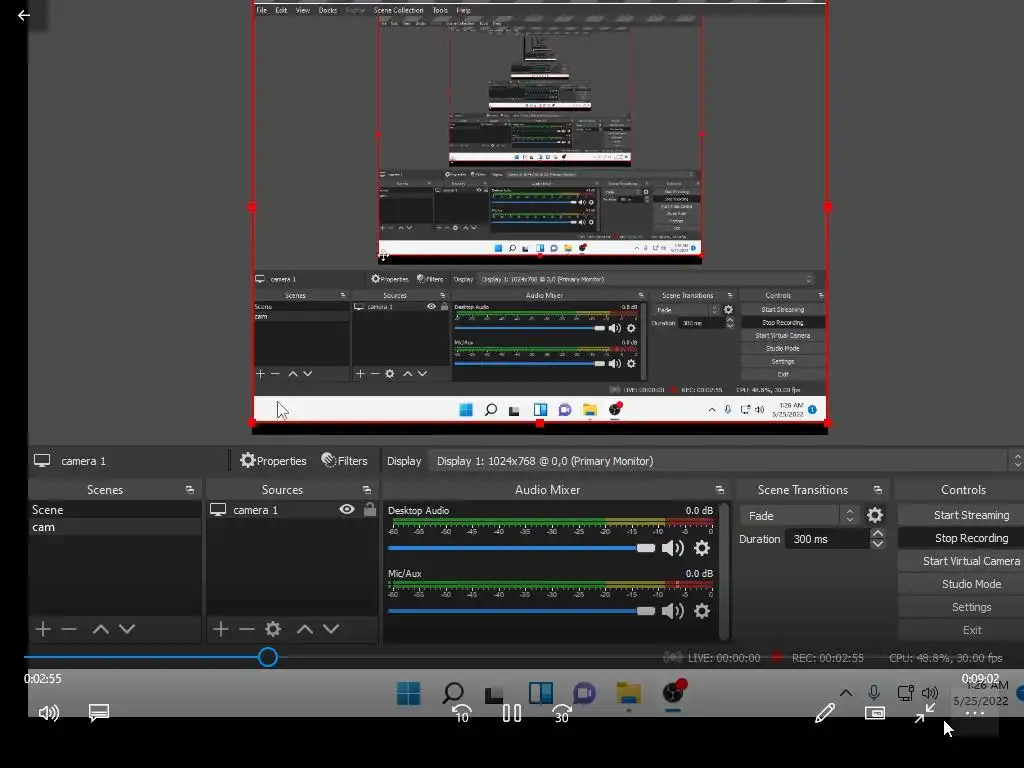Pop out the Audio Mixer dock
The width and height of the screenshot is (1024, 768).
coord(720,490)
